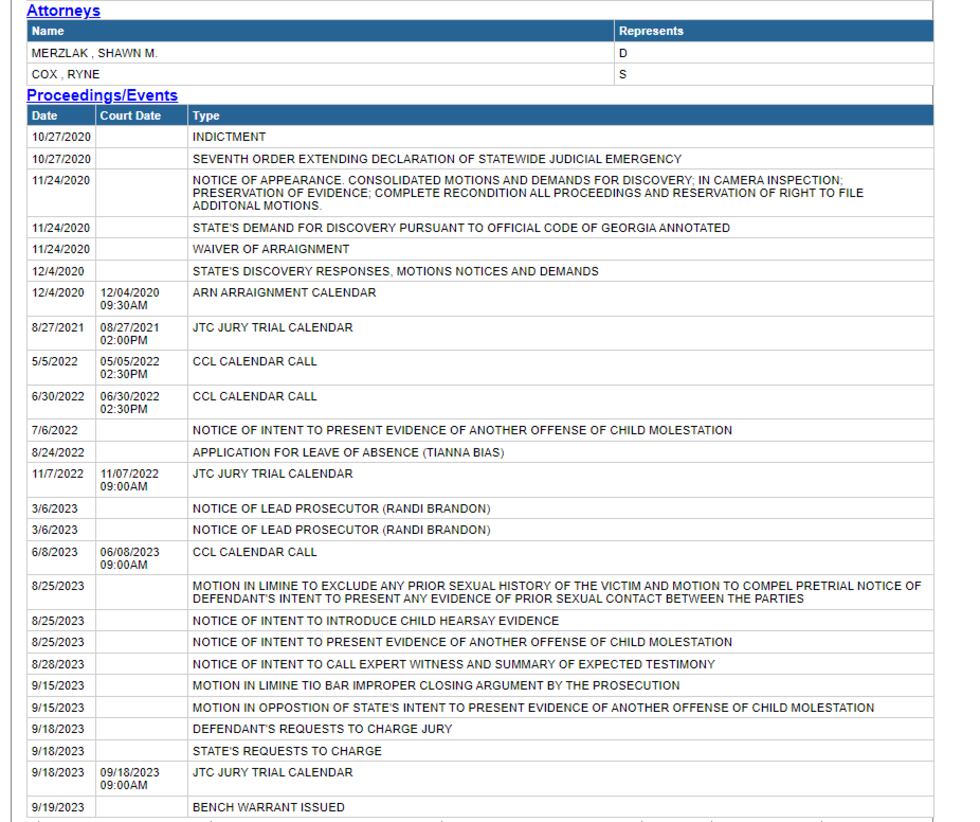Click NOTICE TO CALL EXPERT WITNESS entry
Screen dimensions: 980x822
click(454, 664)
